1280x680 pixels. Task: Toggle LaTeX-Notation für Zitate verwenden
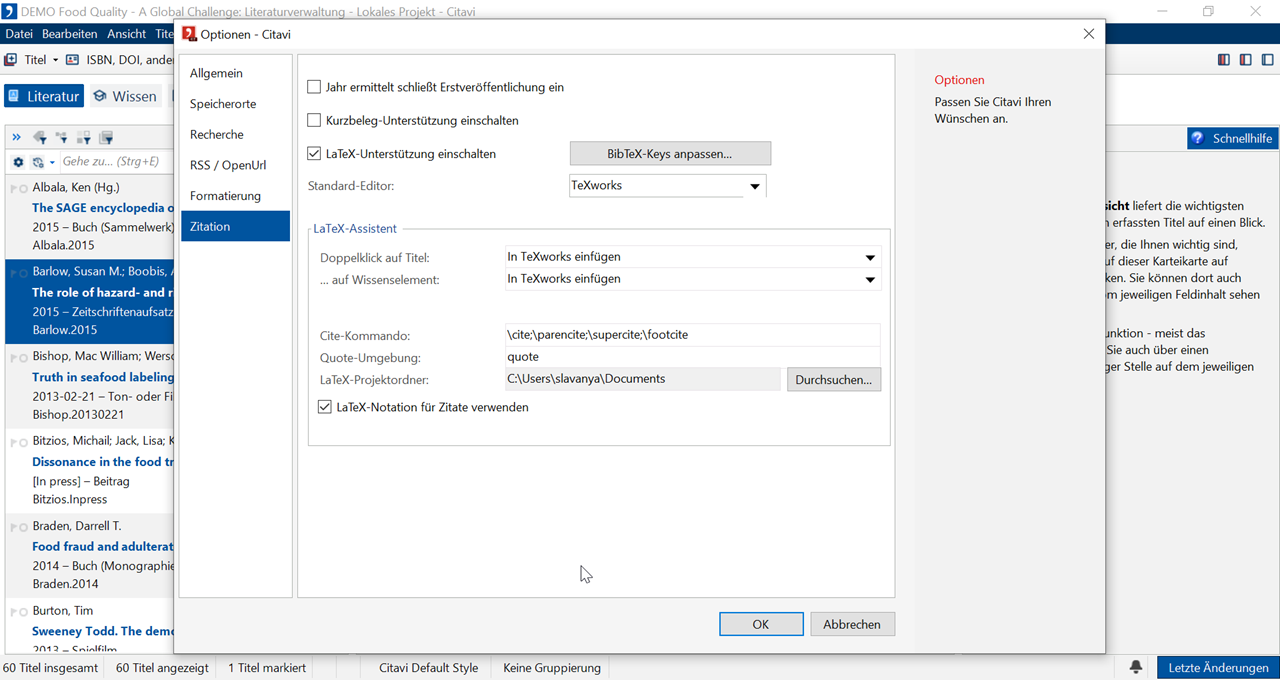(325, 407)
